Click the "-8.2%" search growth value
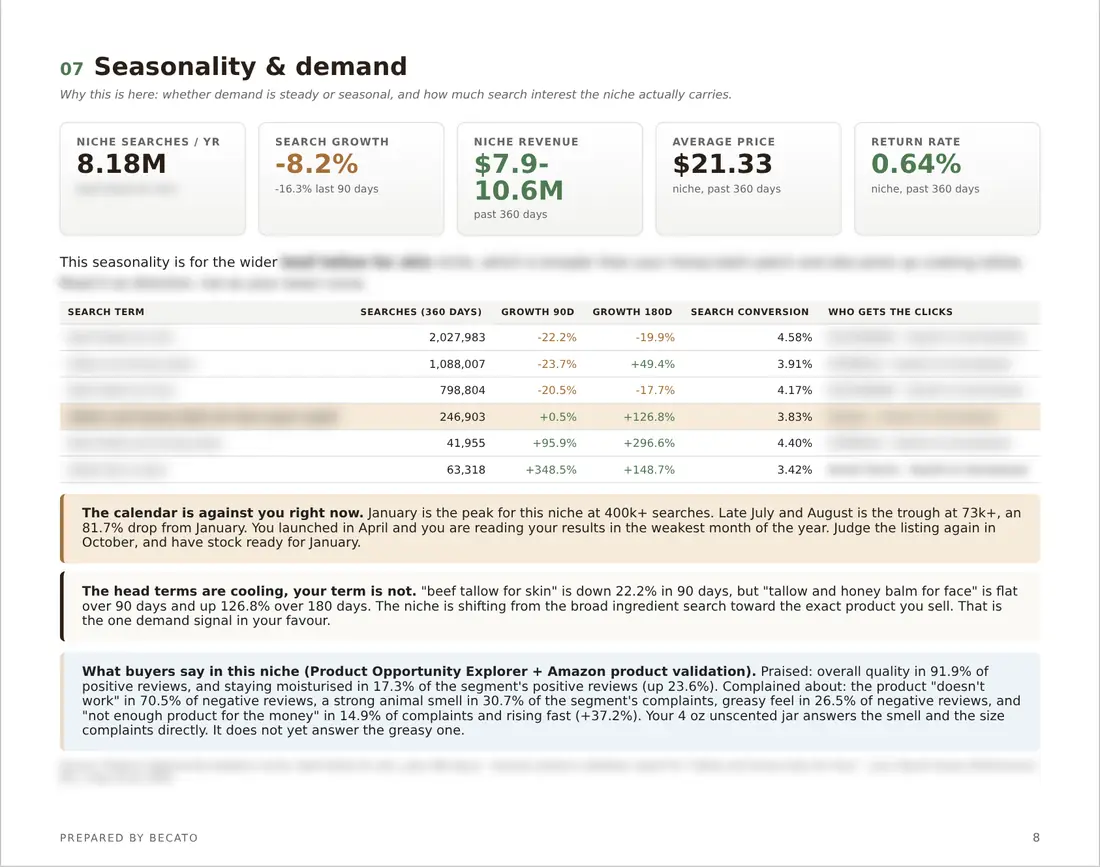Screen dimensions: 1100x867 (316, 163)
